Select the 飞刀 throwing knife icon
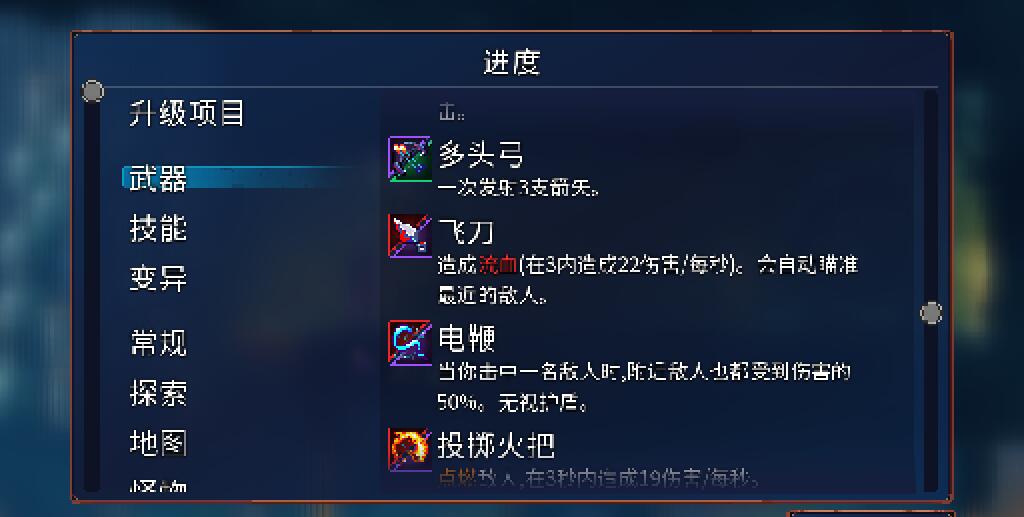 tap(410, 236)
